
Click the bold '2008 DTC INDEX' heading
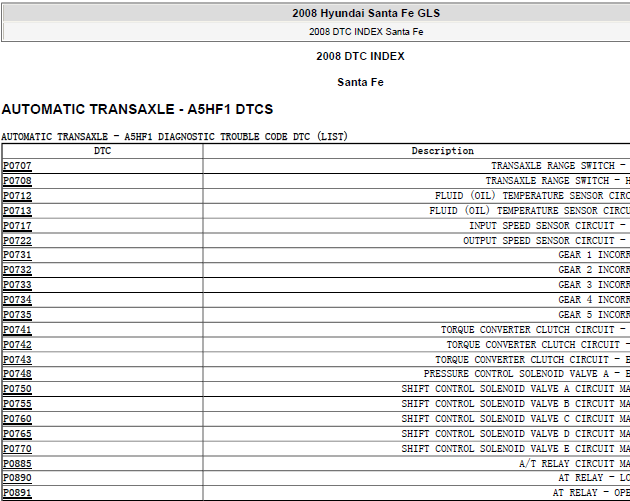click(x=360, y=56)
